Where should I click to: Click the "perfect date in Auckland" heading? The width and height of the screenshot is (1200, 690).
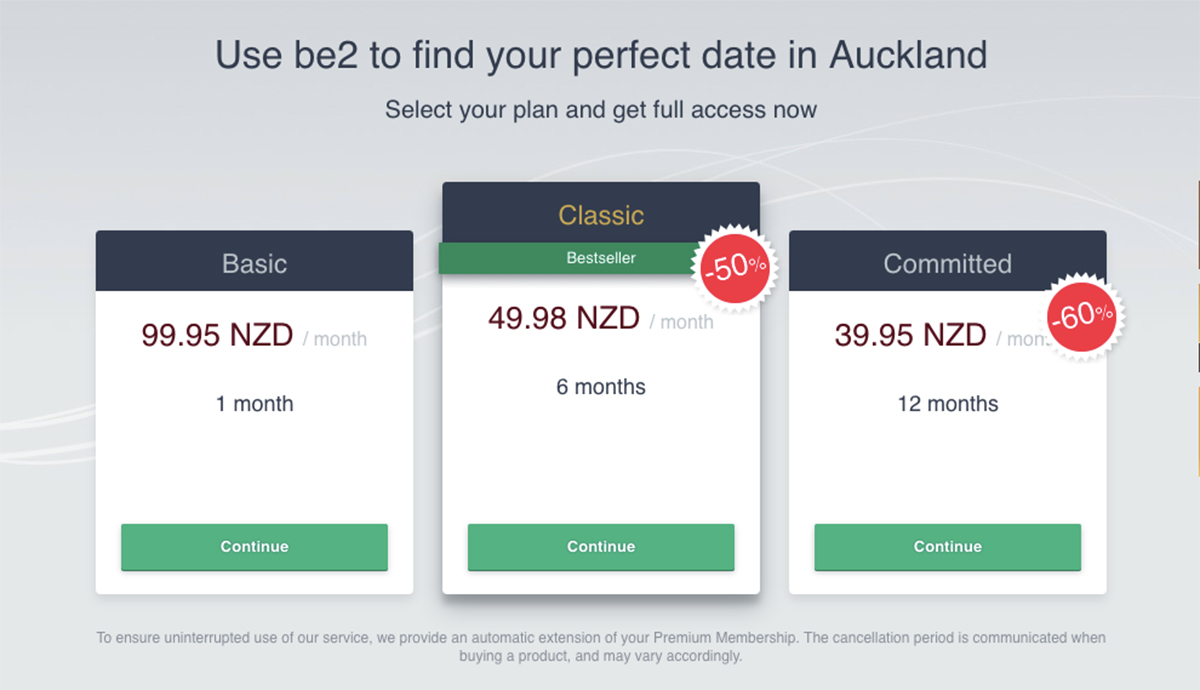[x=601, y=54]
